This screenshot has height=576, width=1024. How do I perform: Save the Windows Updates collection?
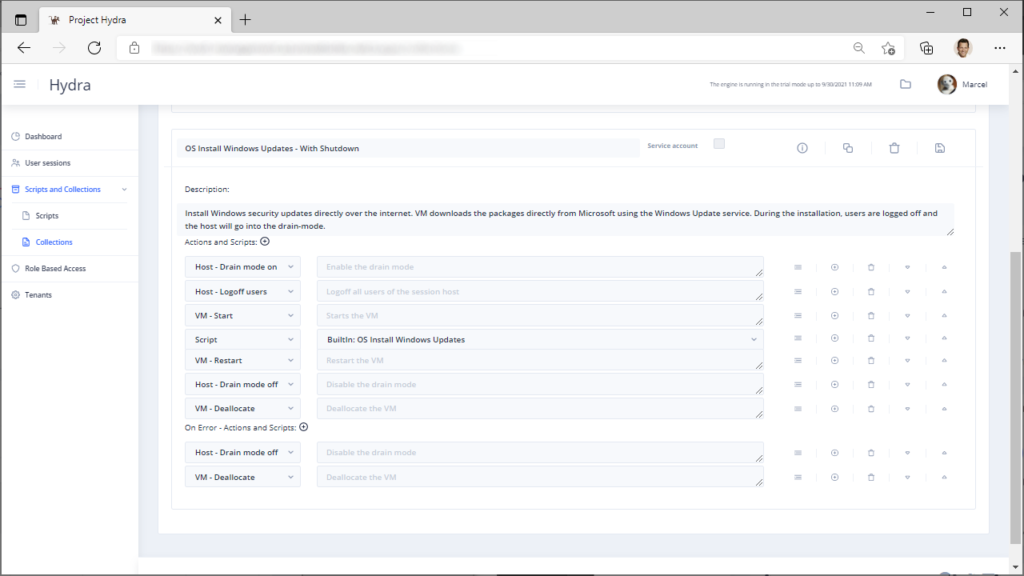(x=940, y=148)
